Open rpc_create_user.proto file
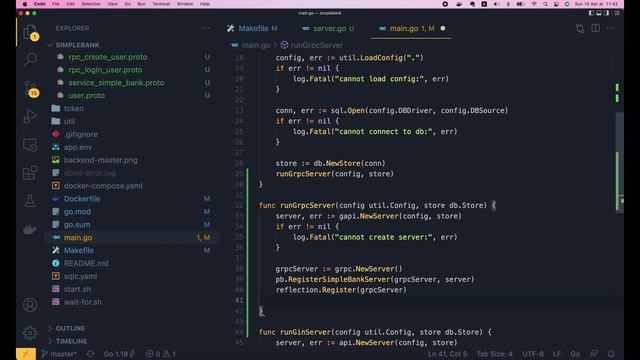The width and height of the screenshot is (640, 360). [x=107, y=57]
